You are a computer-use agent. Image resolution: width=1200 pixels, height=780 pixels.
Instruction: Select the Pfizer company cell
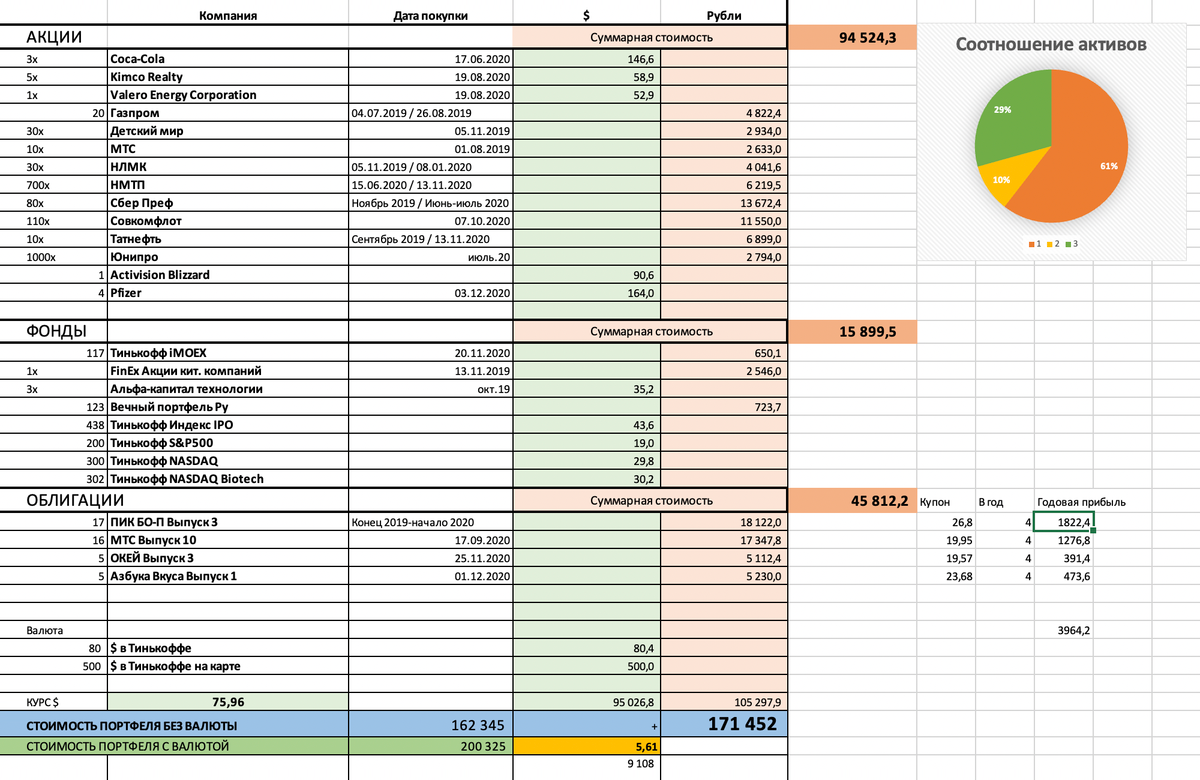click(228, 293)
